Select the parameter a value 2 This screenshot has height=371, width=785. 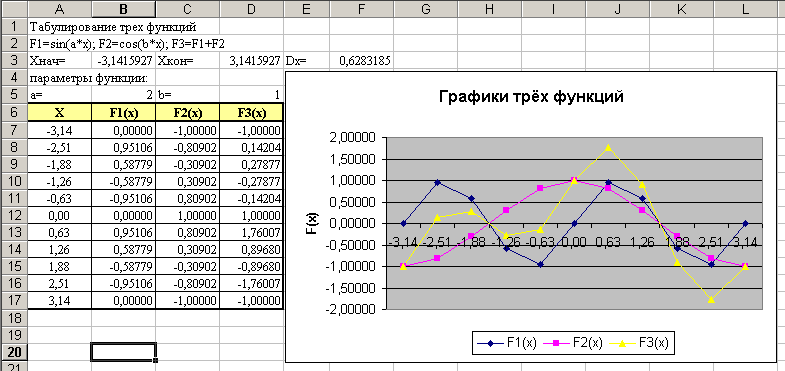(124, 95)
